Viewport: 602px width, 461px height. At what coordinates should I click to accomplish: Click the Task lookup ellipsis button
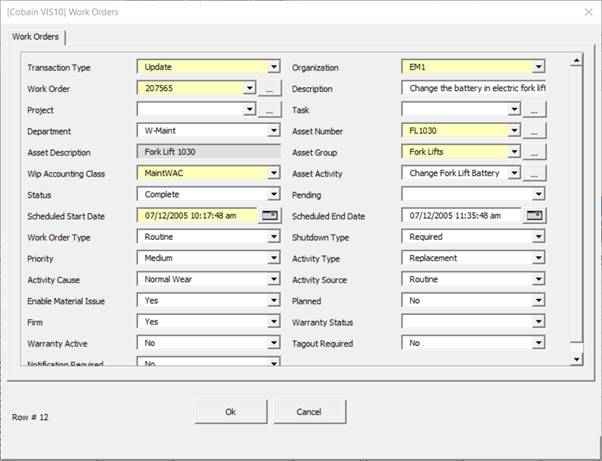535,110
